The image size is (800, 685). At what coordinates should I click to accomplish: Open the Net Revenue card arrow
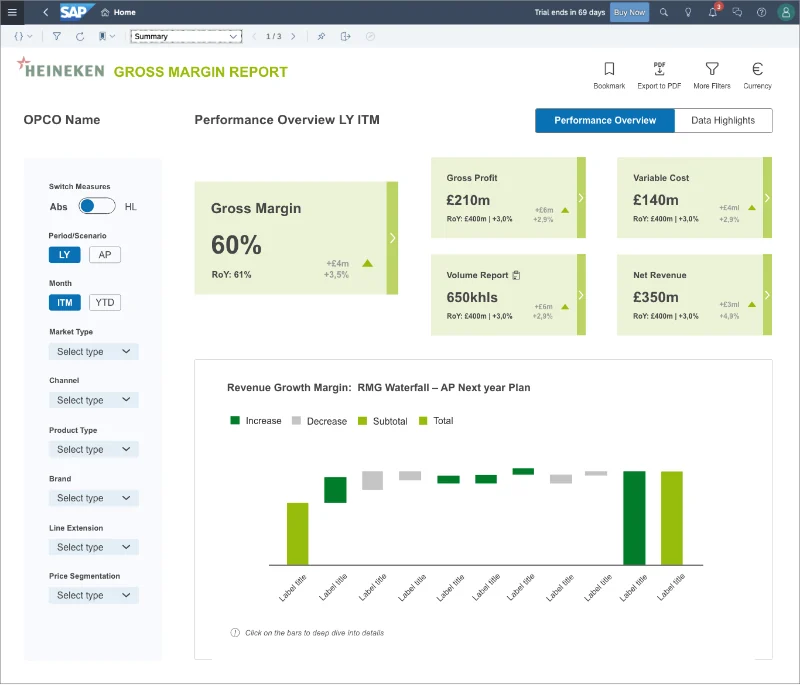tap(767, 295)
